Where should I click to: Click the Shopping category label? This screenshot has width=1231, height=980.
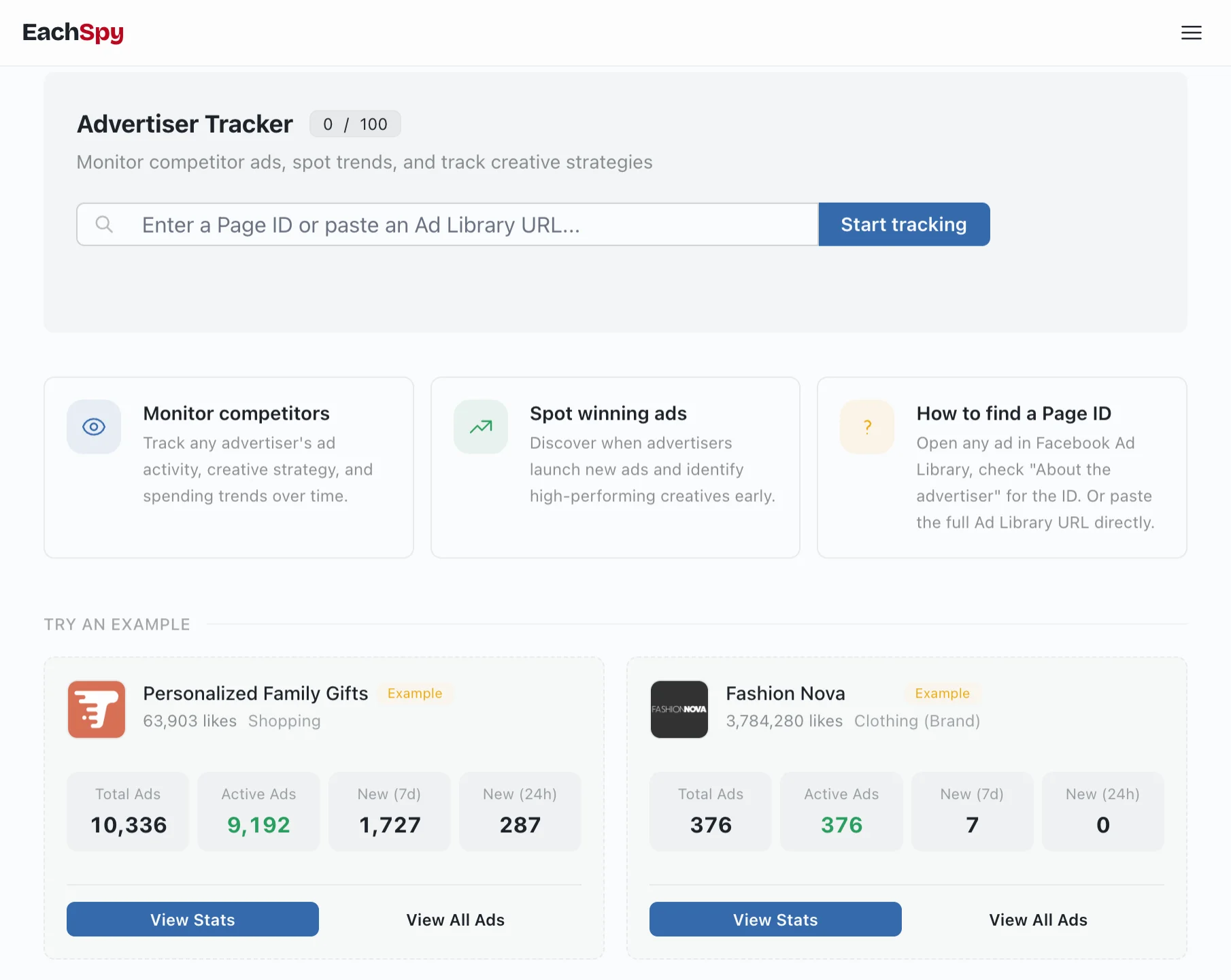click(284, 722)
